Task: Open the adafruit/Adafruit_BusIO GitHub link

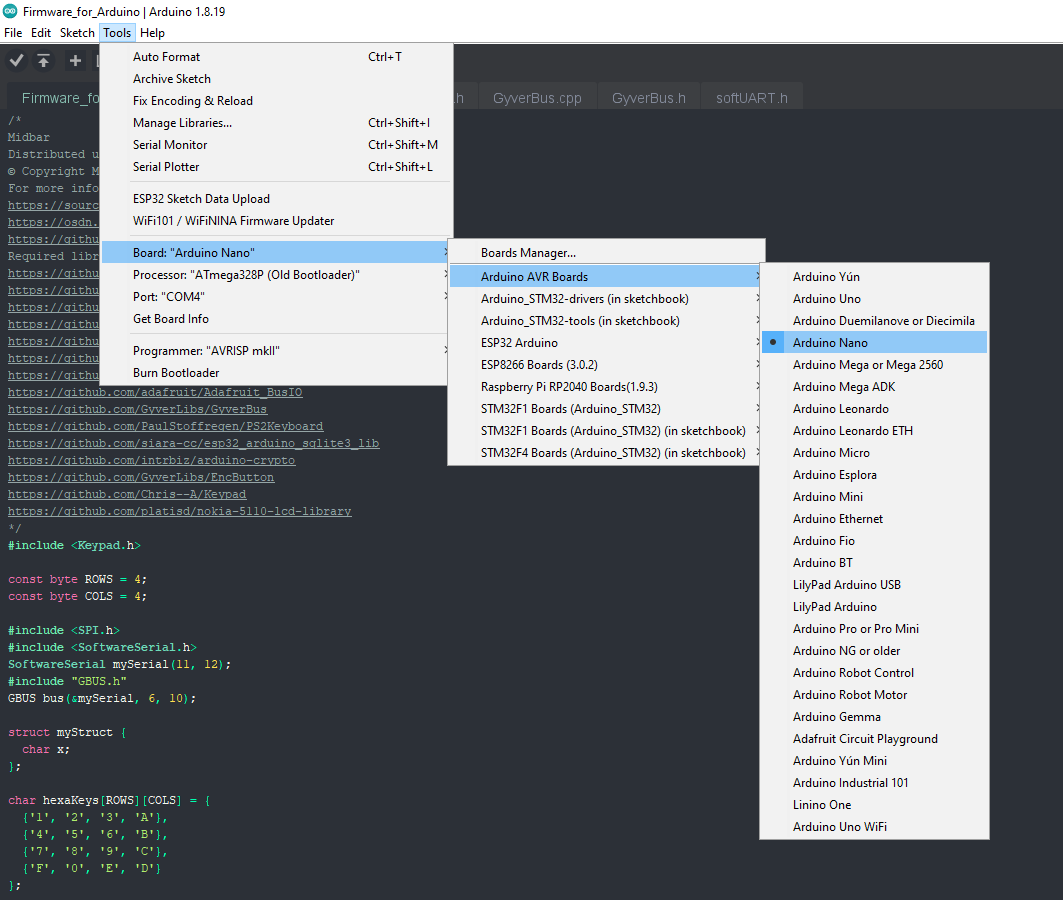Action: 155,392
